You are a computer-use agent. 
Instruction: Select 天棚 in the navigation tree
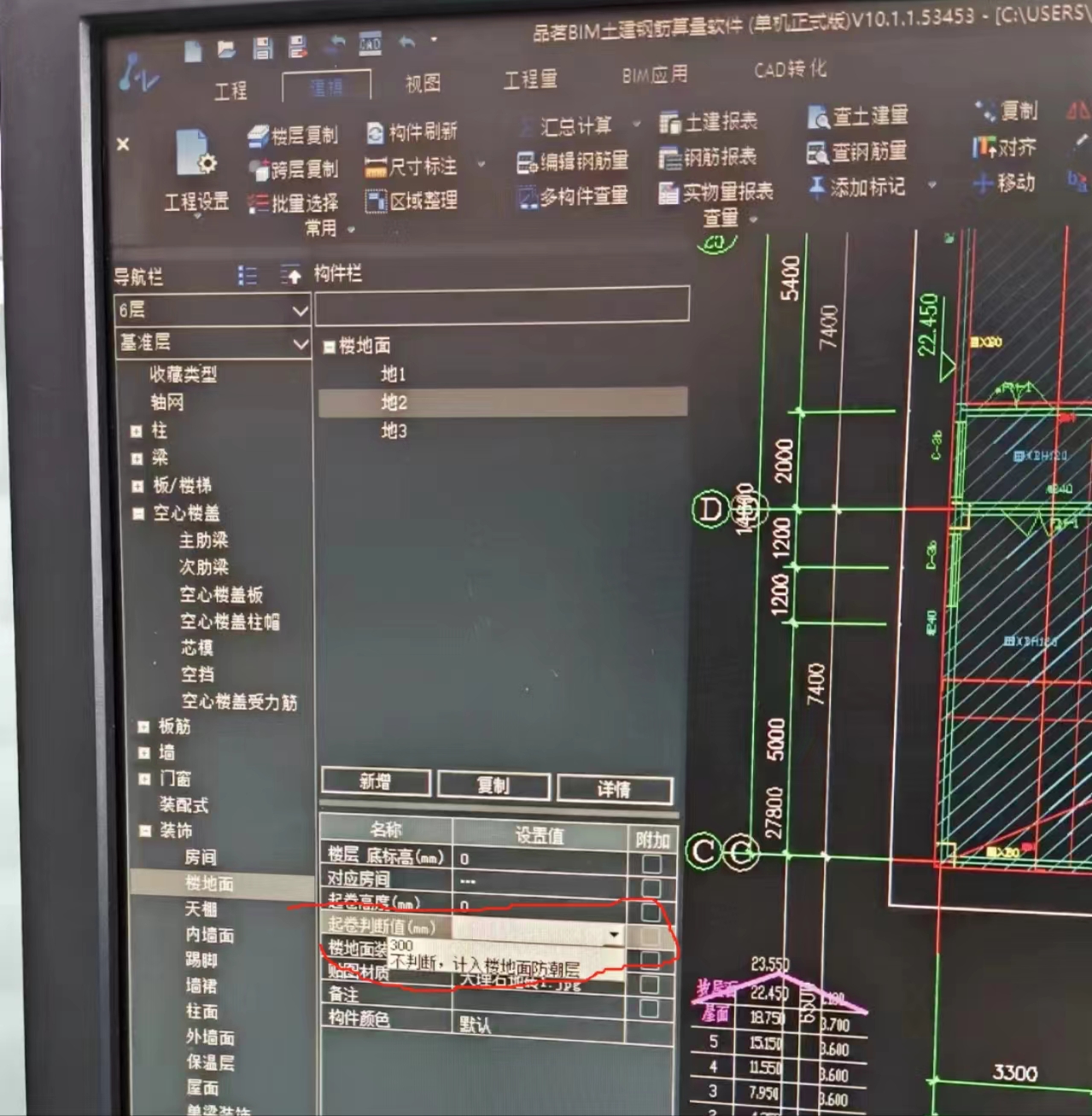click(x=201, y=909)
